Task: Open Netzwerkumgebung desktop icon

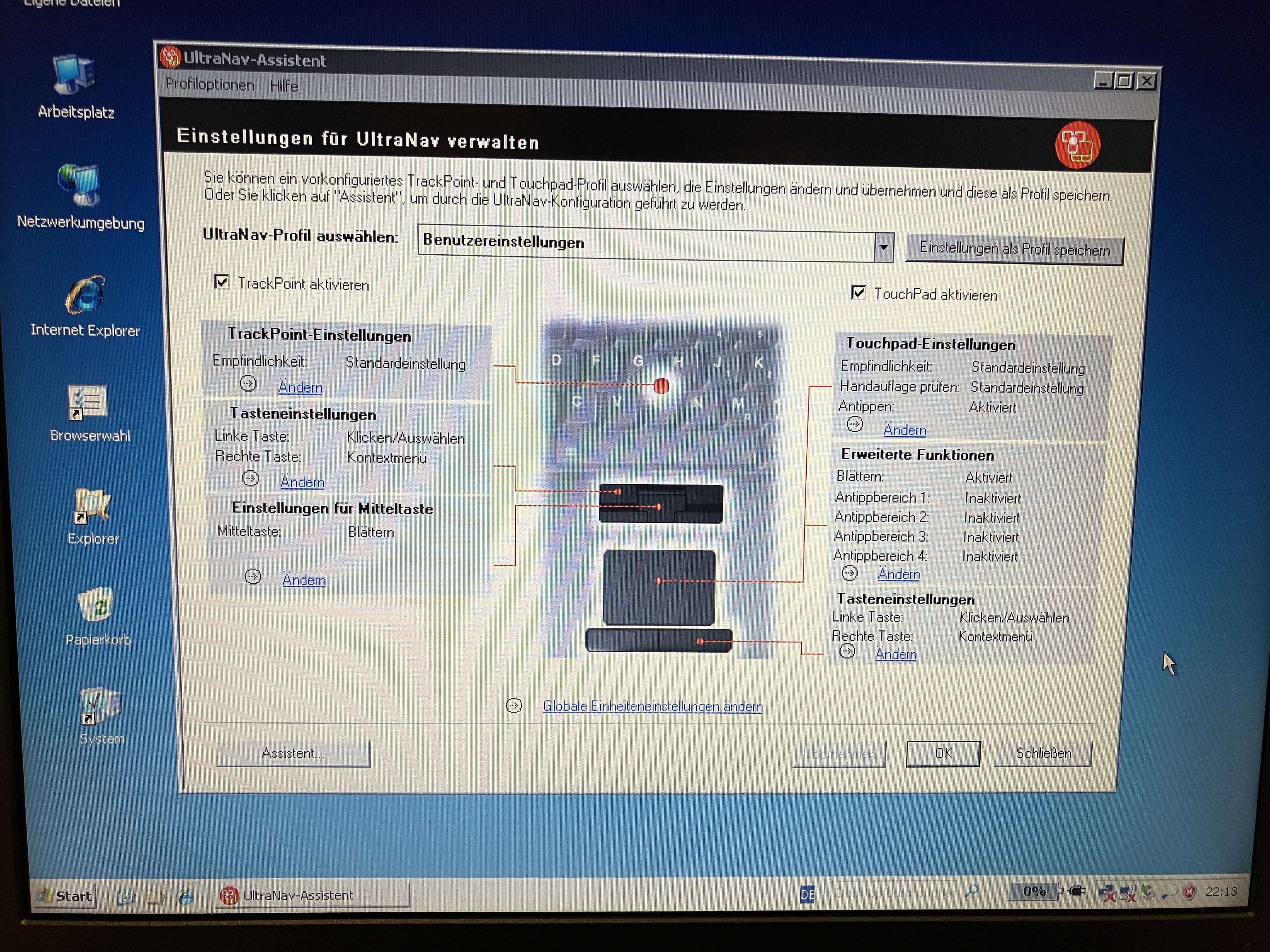Action: pyautogui.click(x=79, y=185)
